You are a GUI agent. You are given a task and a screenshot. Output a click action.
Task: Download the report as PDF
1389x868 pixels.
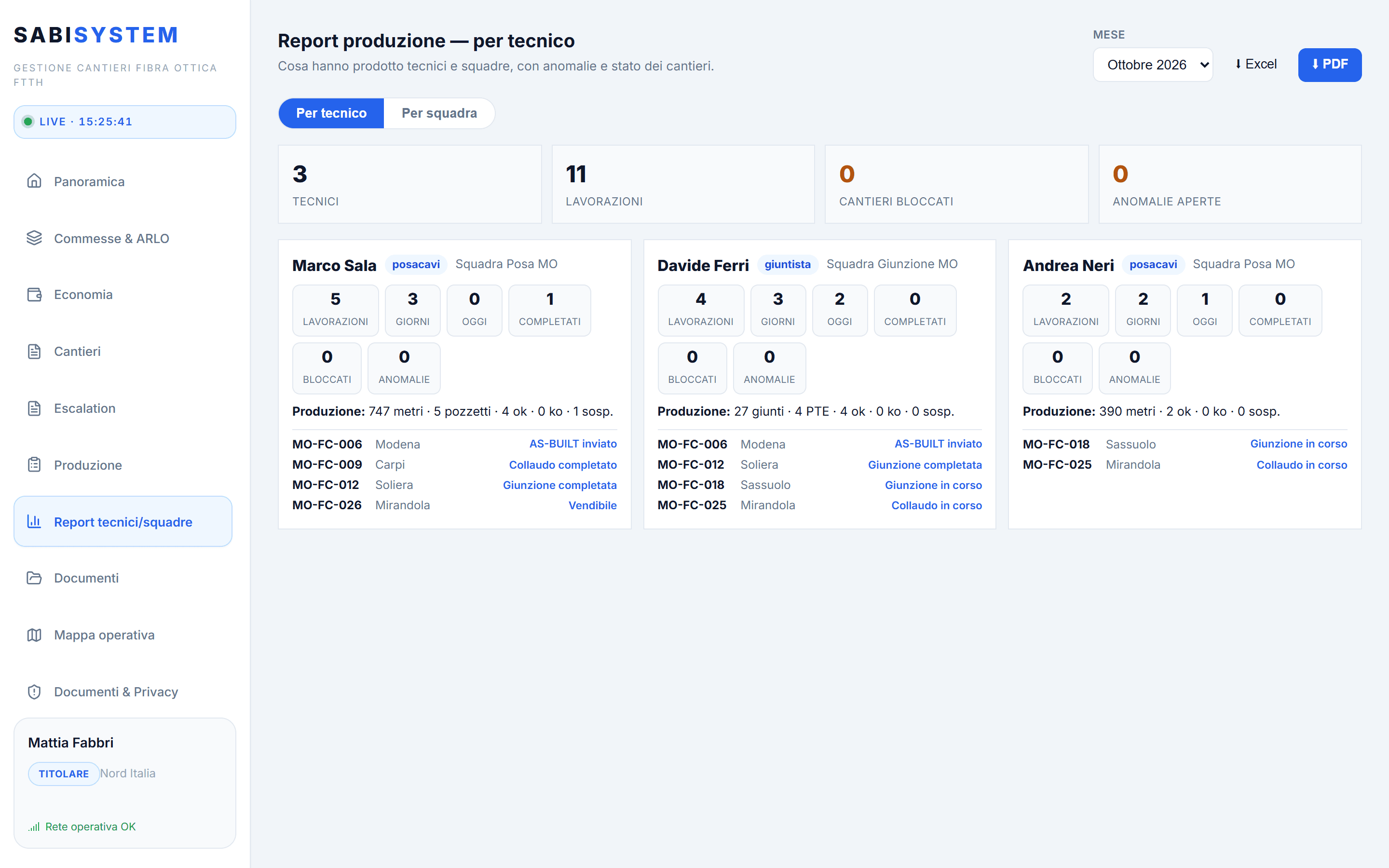[x=1330, y=65]
